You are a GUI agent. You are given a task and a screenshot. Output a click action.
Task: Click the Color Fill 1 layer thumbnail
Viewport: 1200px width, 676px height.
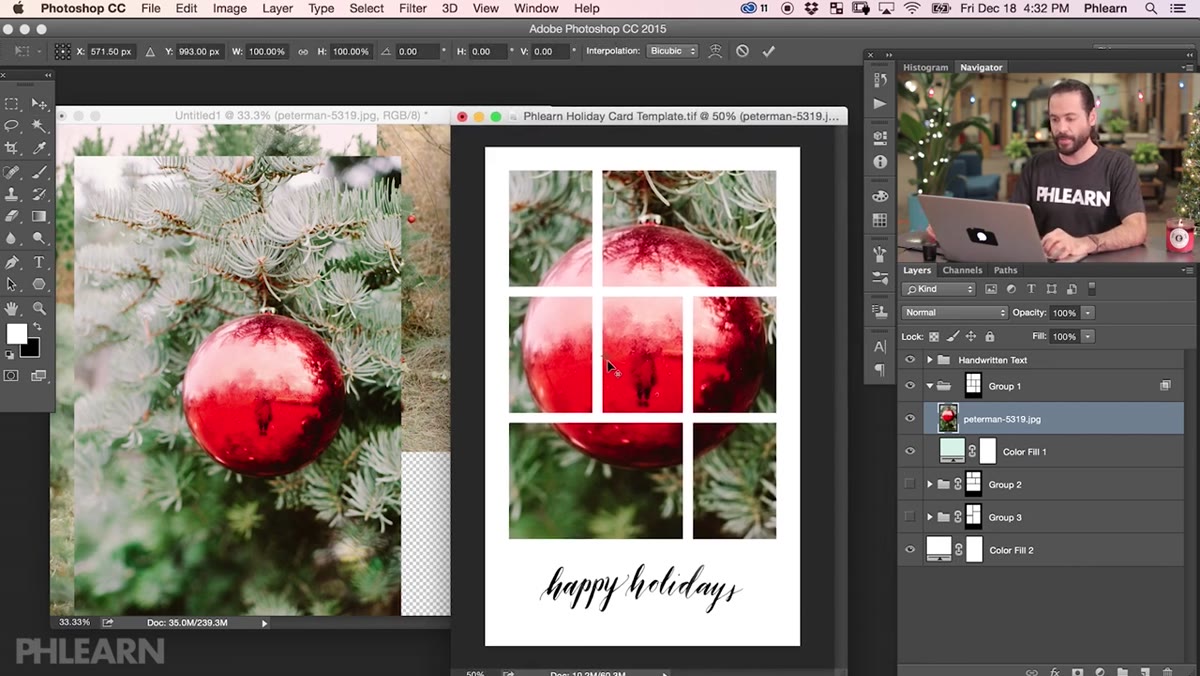pyautogui.click(x=953, y=451)
